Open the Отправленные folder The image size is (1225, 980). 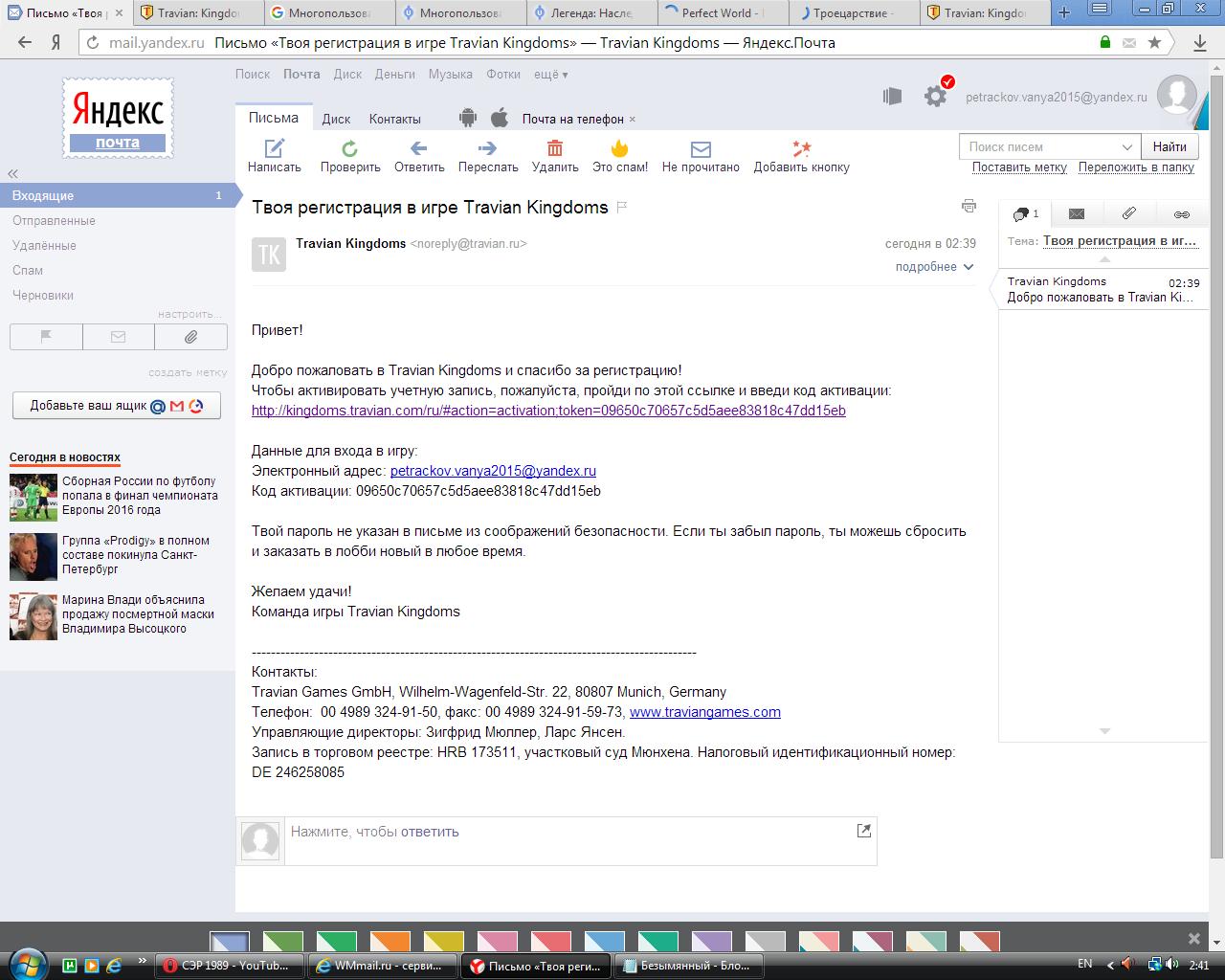(x=54, y=220)
